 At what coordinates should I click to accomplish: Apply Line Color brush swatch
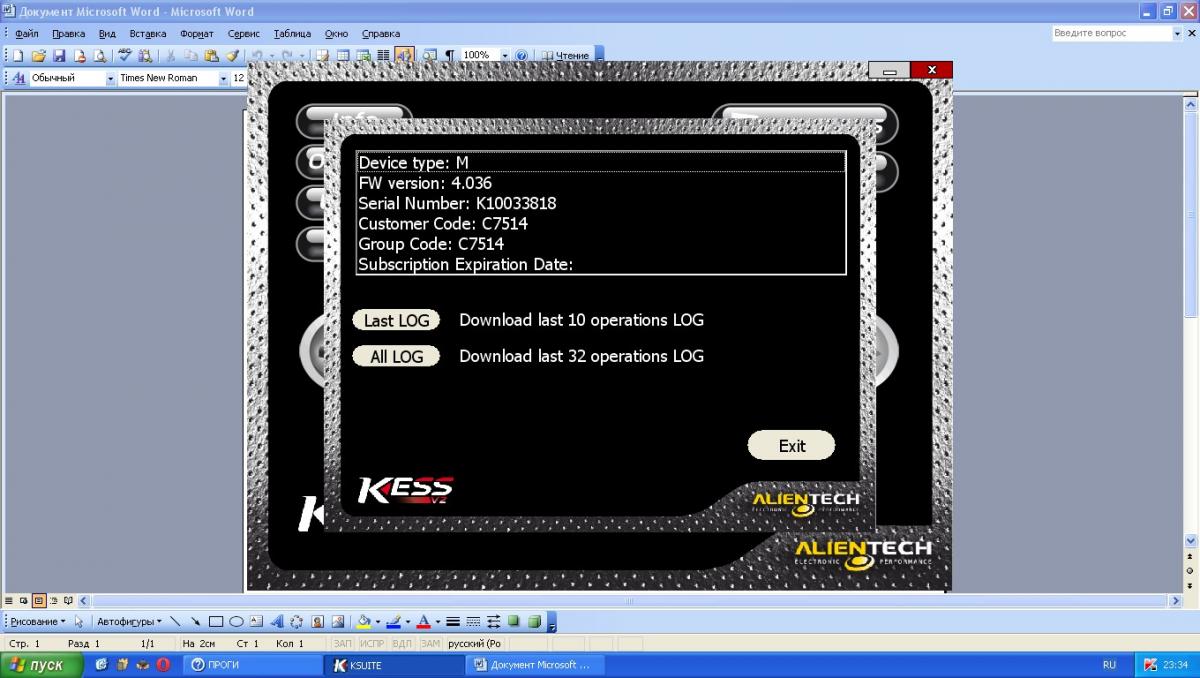pyautogui.click(x=394, y=622)
